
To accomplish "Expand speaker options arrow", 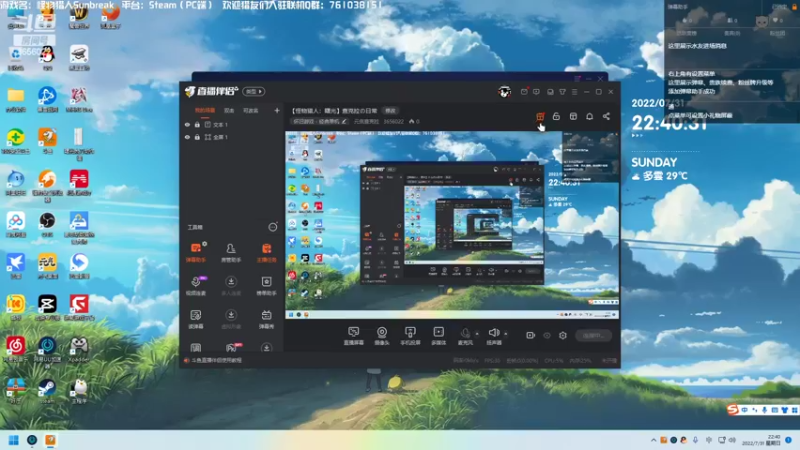I will coord(506,334).
